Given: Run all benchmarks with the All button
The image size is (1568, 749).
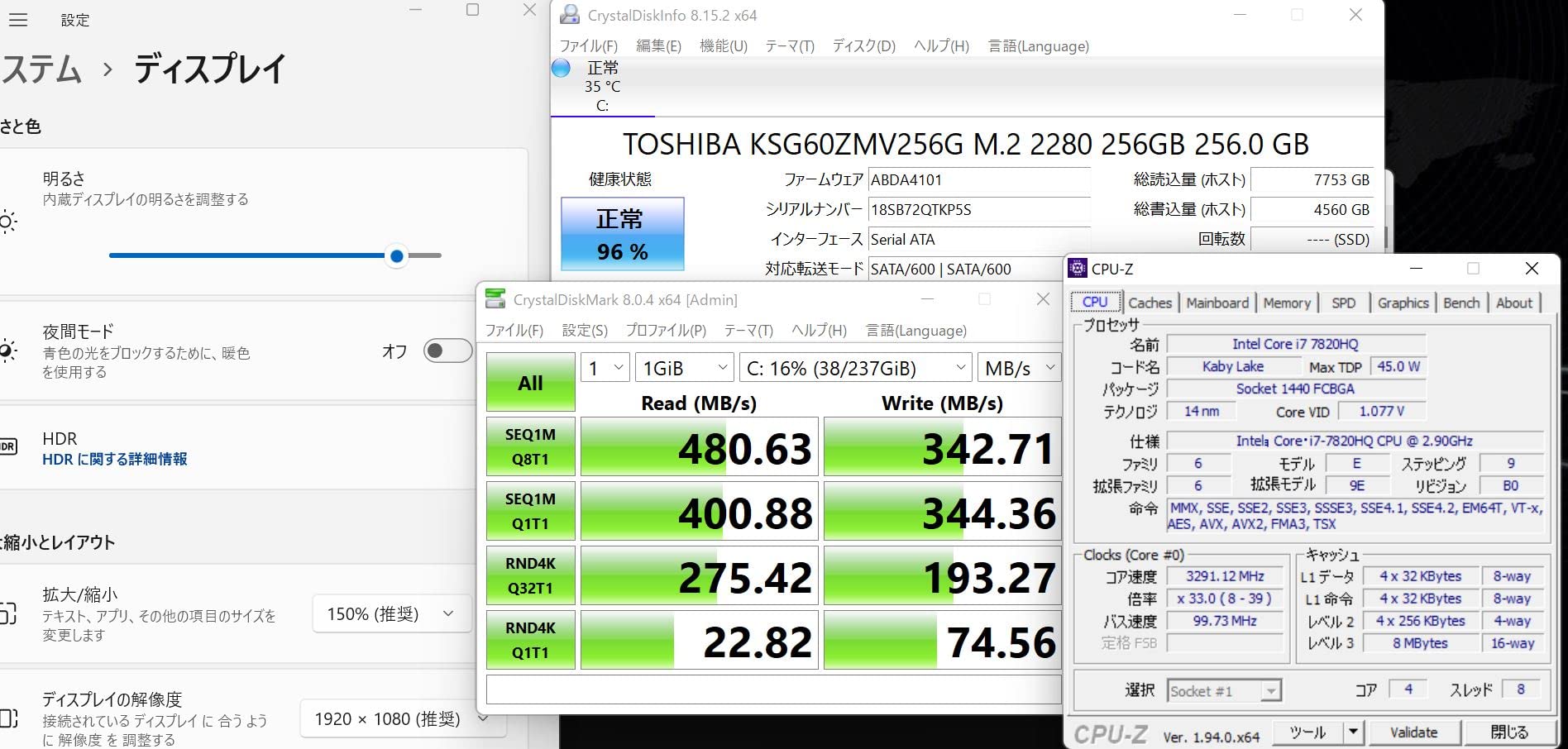Looking at the screenshot, I should [x=530, y=383].
